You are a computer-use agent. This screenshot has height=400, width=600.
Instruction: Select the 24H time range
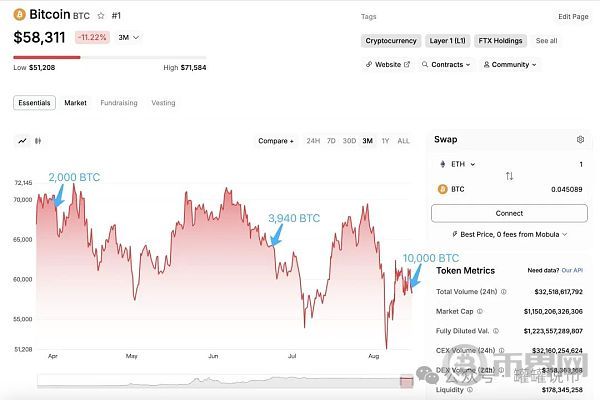click(x=313, y=141)
